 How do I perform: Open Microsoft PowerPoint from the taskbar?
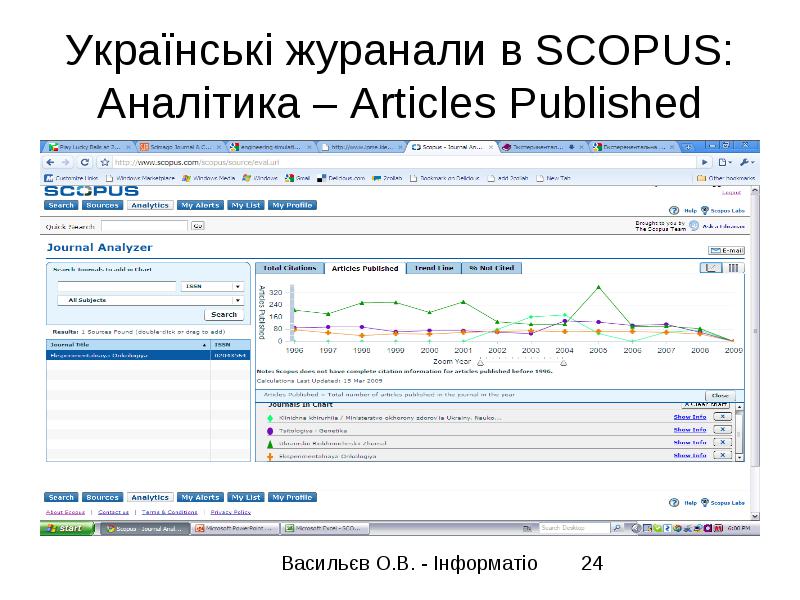[237, 528]
